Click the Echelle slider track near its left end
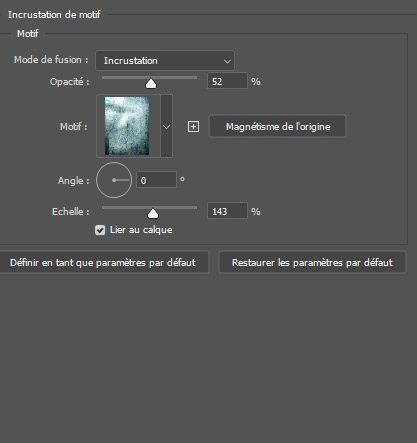The height and width of the screenshot is (443, 417). click(x=107, y=207)
